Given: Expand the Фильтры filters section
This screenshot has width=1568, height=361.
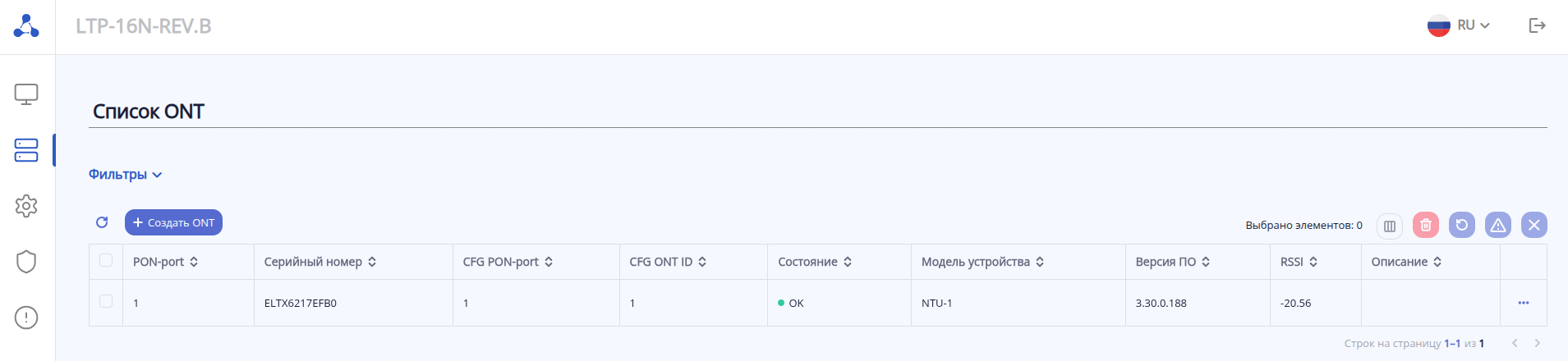Looking at the screenshot, I should [125, 175].
